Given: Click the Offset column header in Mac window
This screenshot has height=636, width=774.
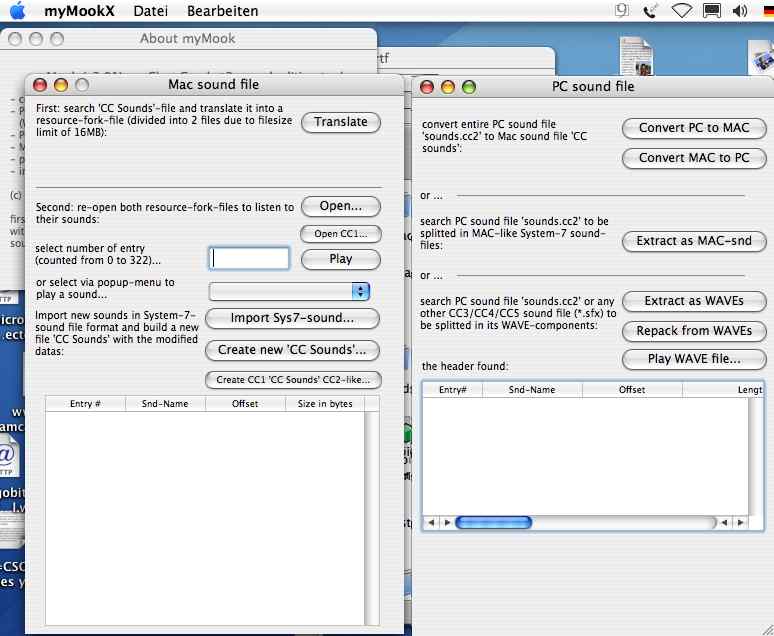Looking at the screenshot, I should 245,403.
